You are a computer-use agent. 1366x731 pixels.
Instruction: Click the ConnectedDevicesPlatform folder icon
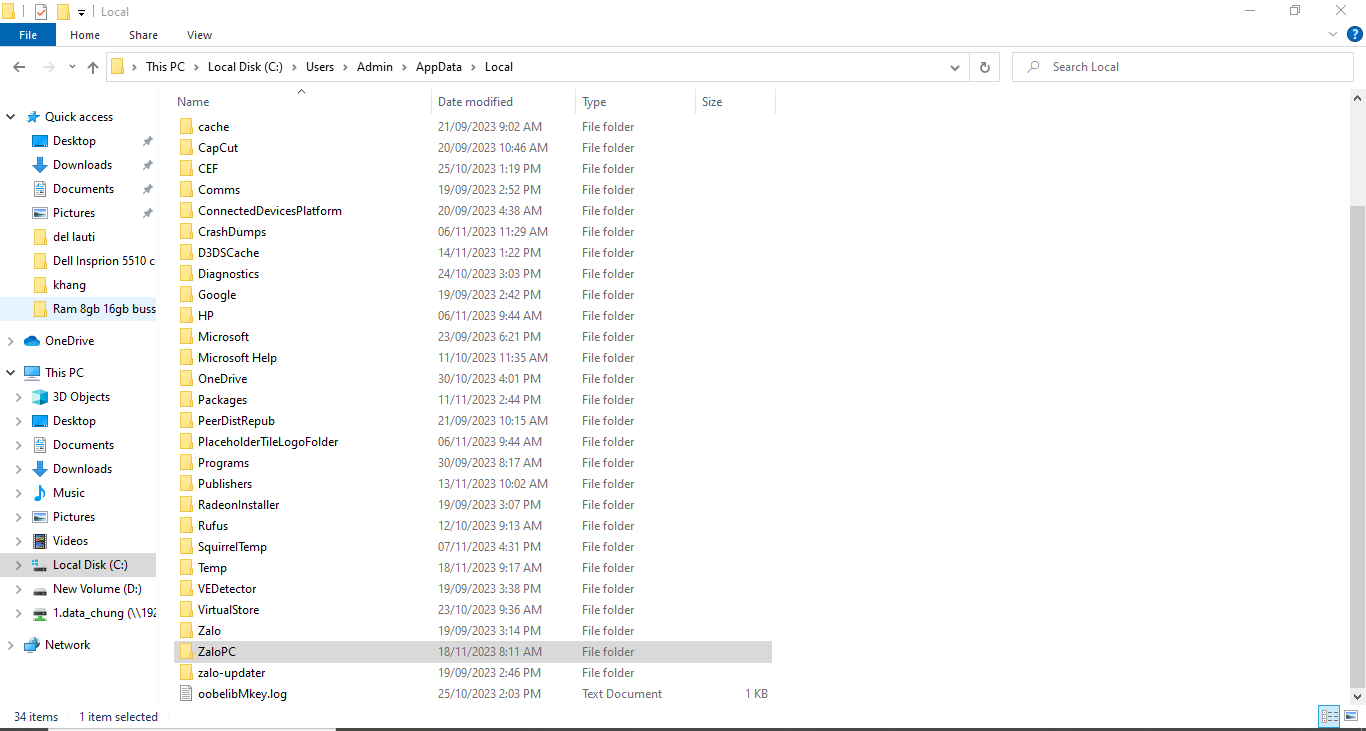[186, 211]
